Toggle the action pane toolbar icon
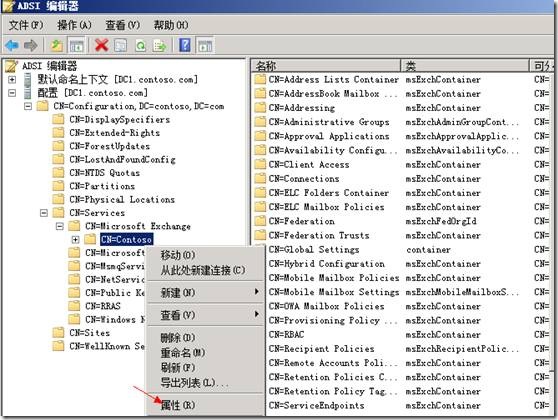The height and width of the screenshot is (420, 558). click(x=205, y=45)
